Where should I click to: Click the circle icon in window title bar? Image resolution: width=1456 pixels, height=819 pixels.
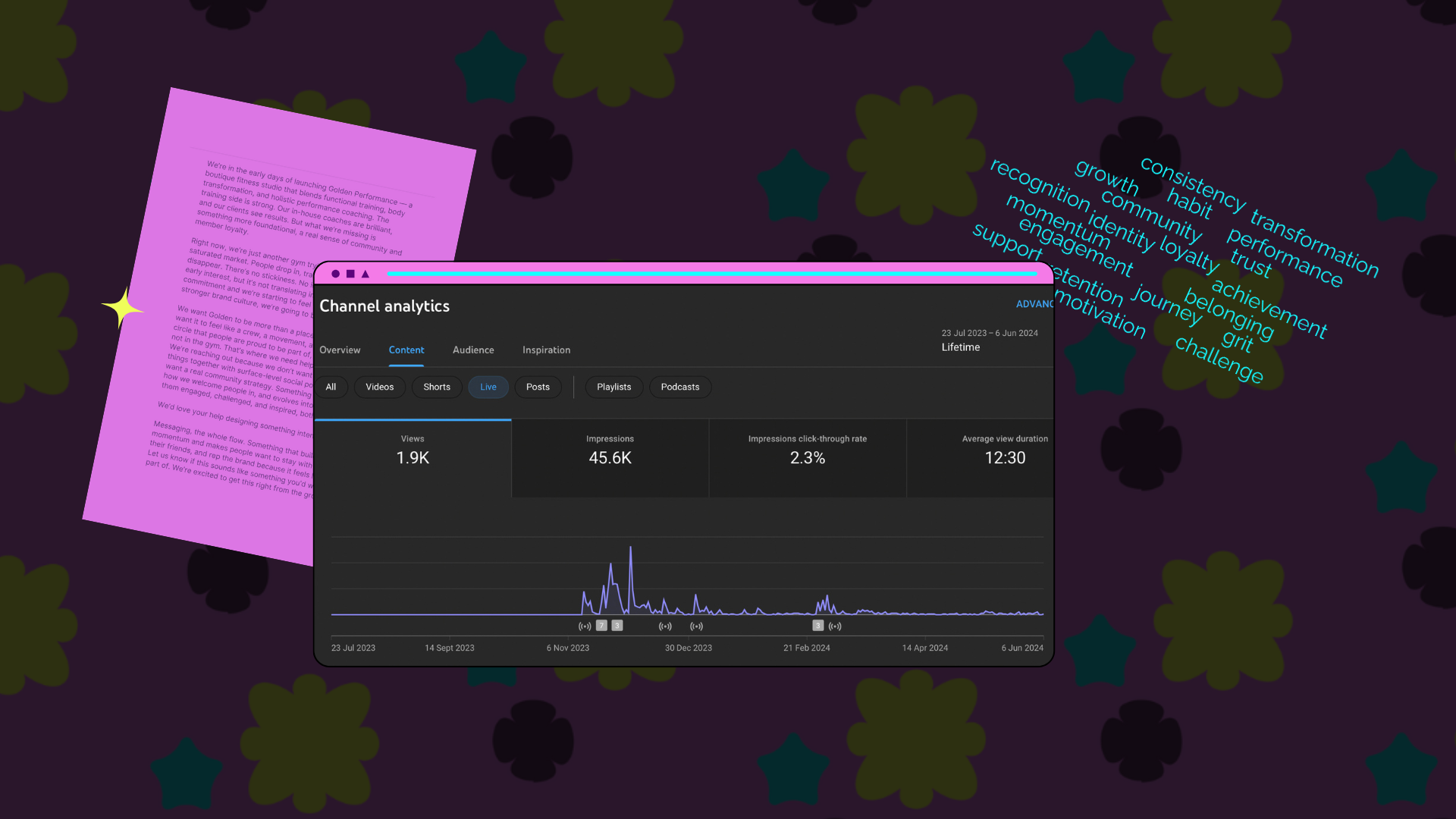tap(335, 274)
